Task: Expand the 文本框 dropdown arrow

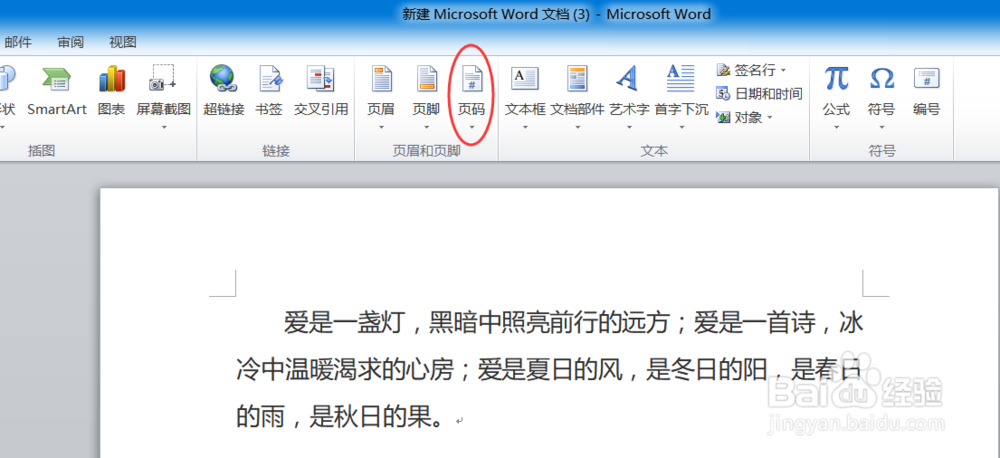Action: pos(526,128)
